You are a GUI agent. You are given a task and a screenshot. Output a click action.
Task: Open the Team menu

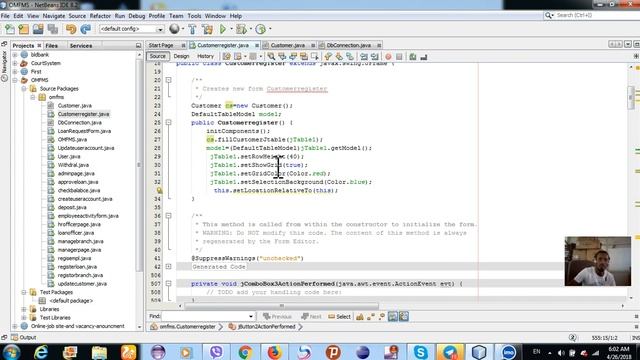[x=176, y=16]
